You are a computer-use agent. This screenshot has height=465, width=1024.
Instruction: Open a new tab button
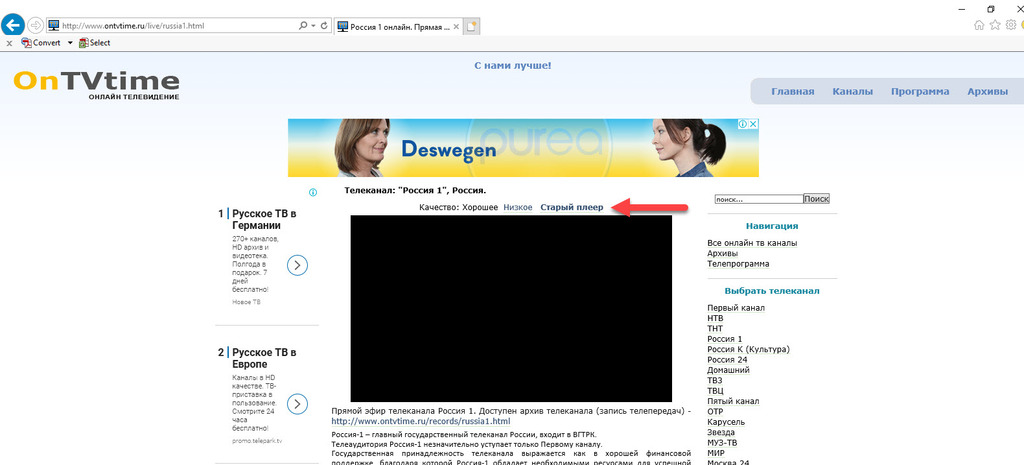[x=472, y=25]
